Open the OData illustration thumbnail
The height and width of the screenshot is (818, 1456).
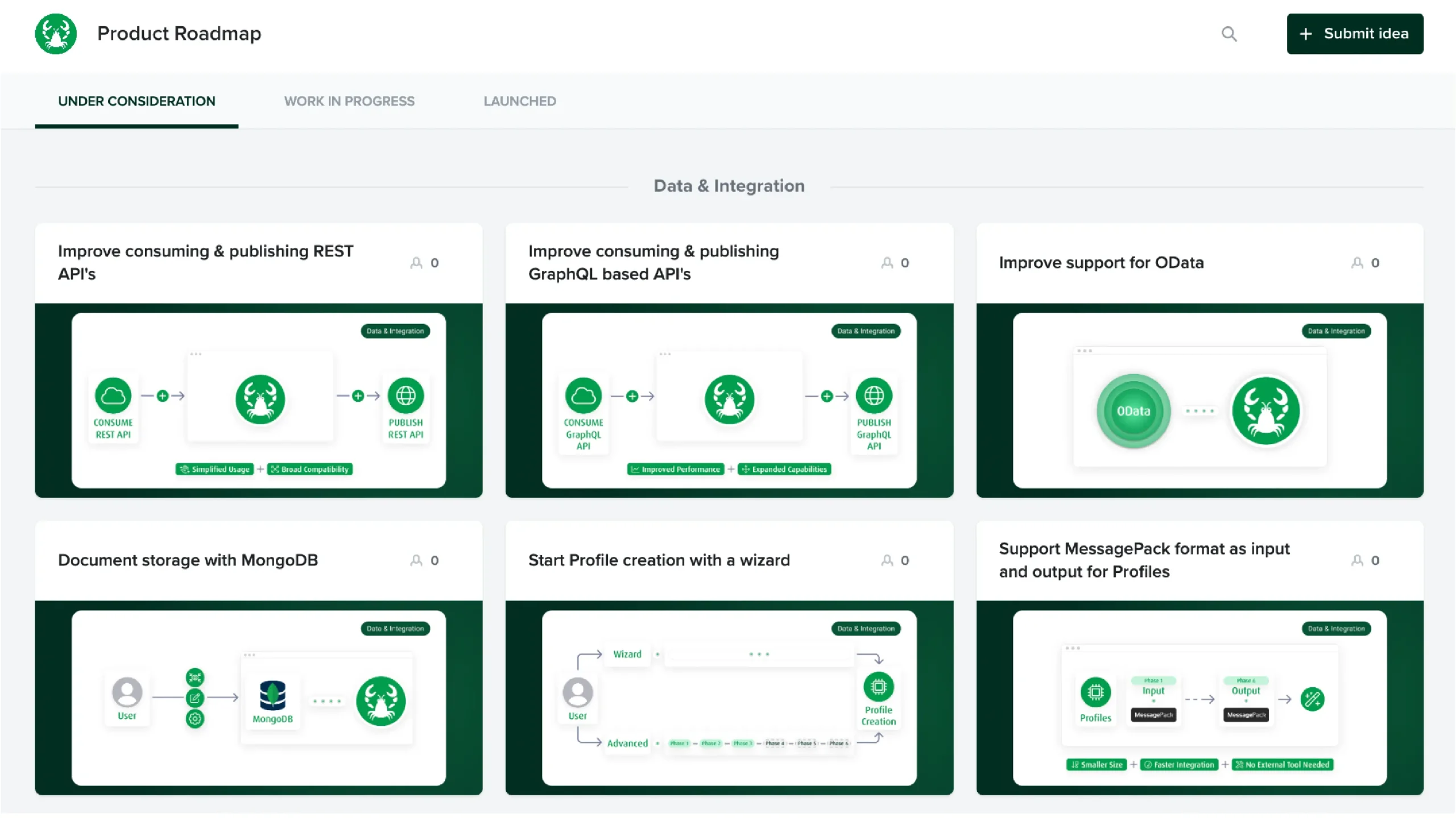pos(1199,400)
